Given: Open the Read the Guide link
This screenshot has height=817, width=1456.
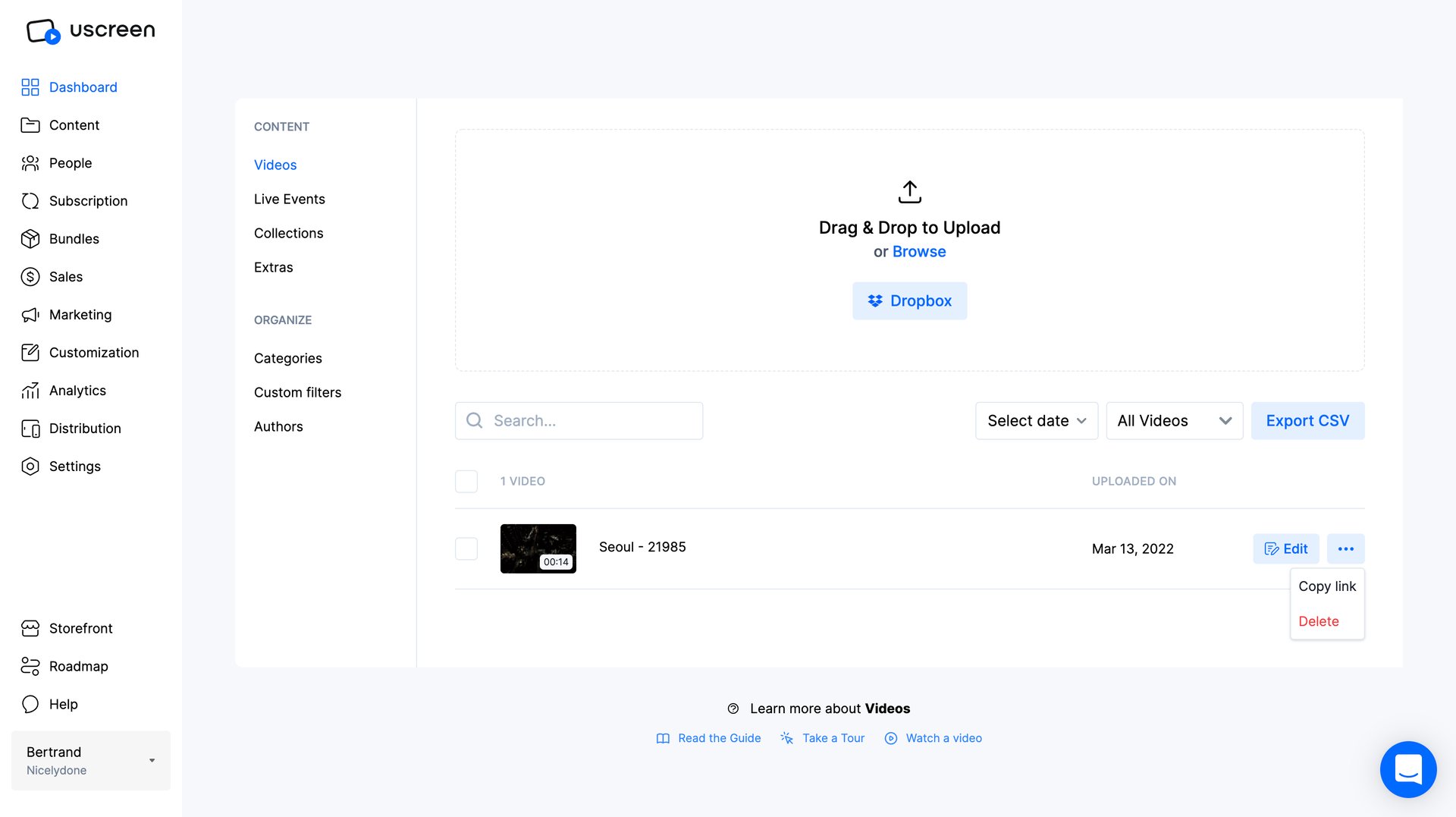Looking at the screenshot, I should 719,737.
